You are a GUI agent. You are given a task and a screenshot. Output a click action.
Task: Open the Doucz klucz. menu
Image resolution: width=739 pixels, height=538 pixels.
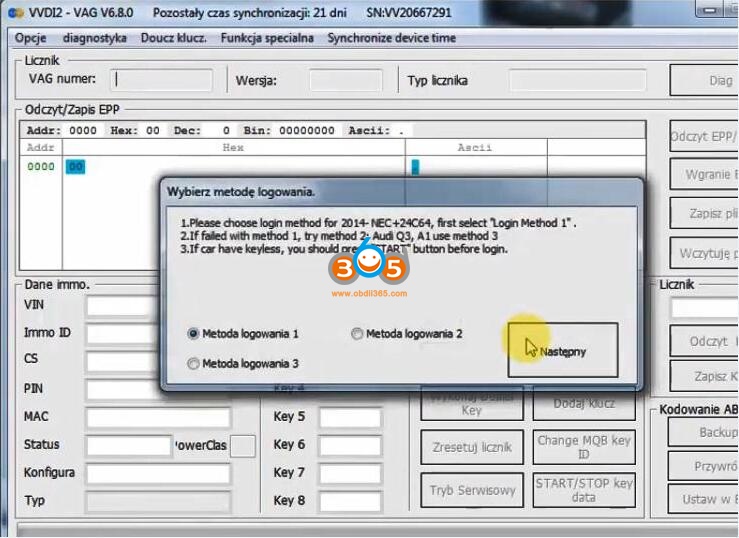173,38
